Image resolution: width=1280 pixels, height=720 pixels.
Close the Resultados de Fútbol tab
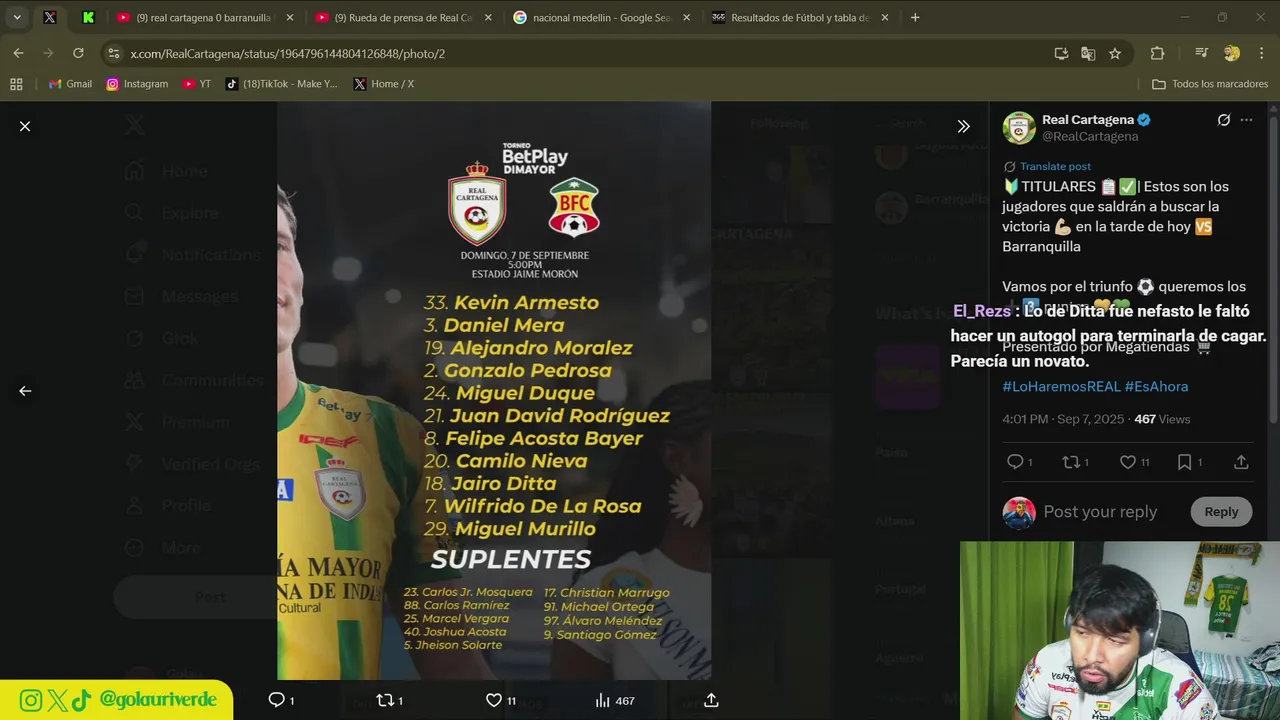tap(885, 17)
